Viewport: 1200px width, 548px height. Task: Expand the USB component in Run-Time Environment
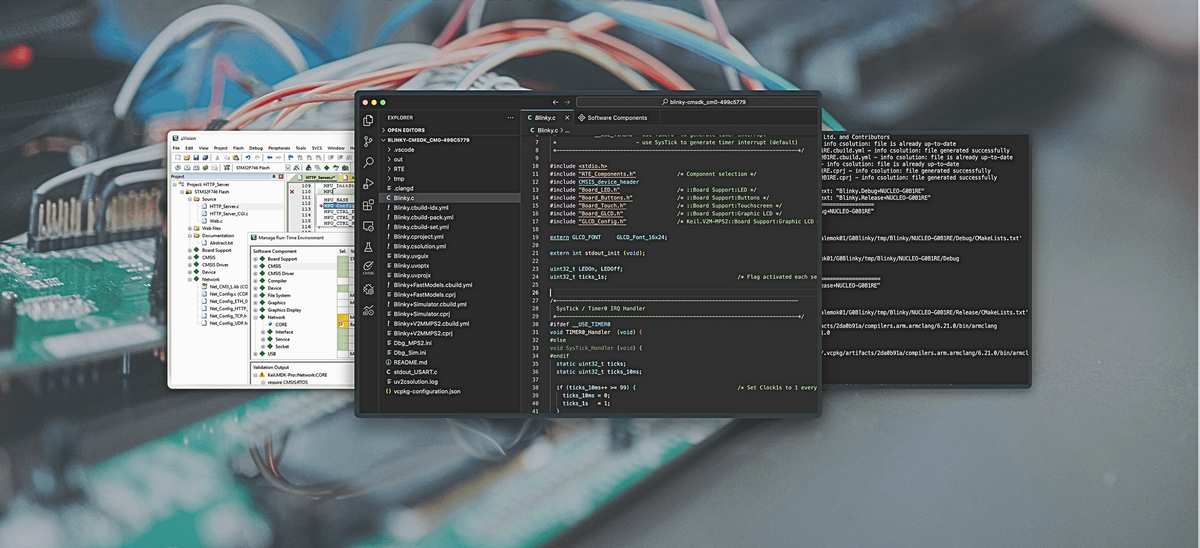click(x=256, y=354)
